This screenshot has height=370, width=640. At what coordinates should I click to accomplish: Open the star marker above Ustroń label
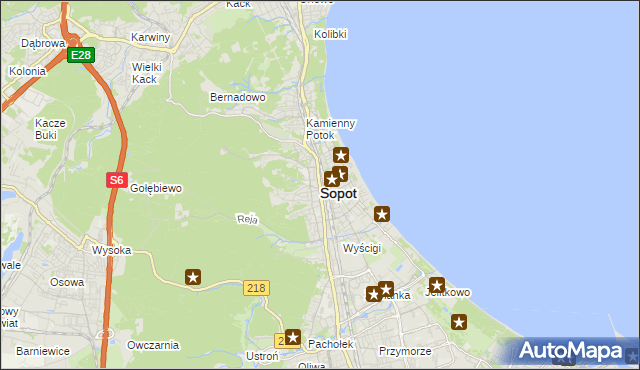click(x=293, y=337)
